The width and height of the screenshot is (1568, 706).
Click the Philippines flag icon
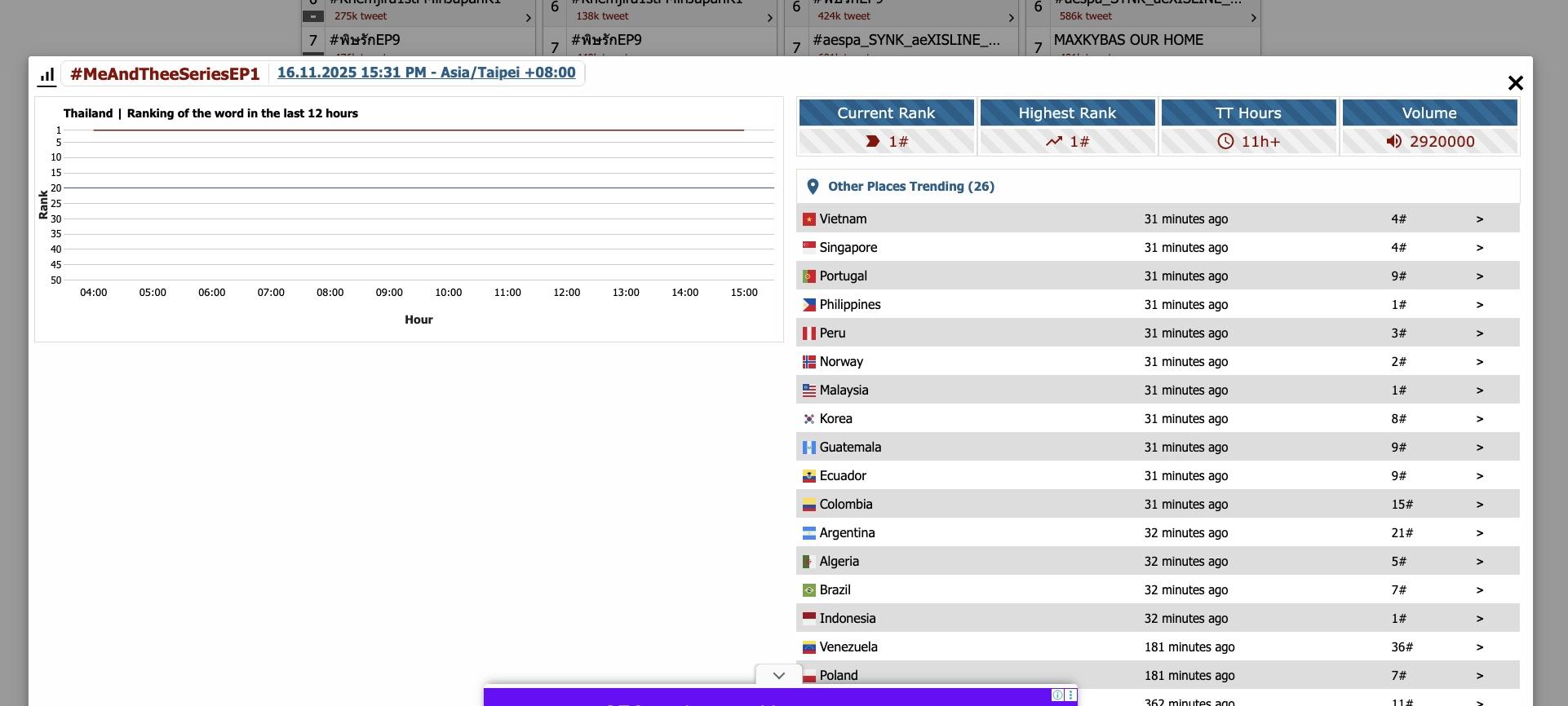(x=808, y=305)
